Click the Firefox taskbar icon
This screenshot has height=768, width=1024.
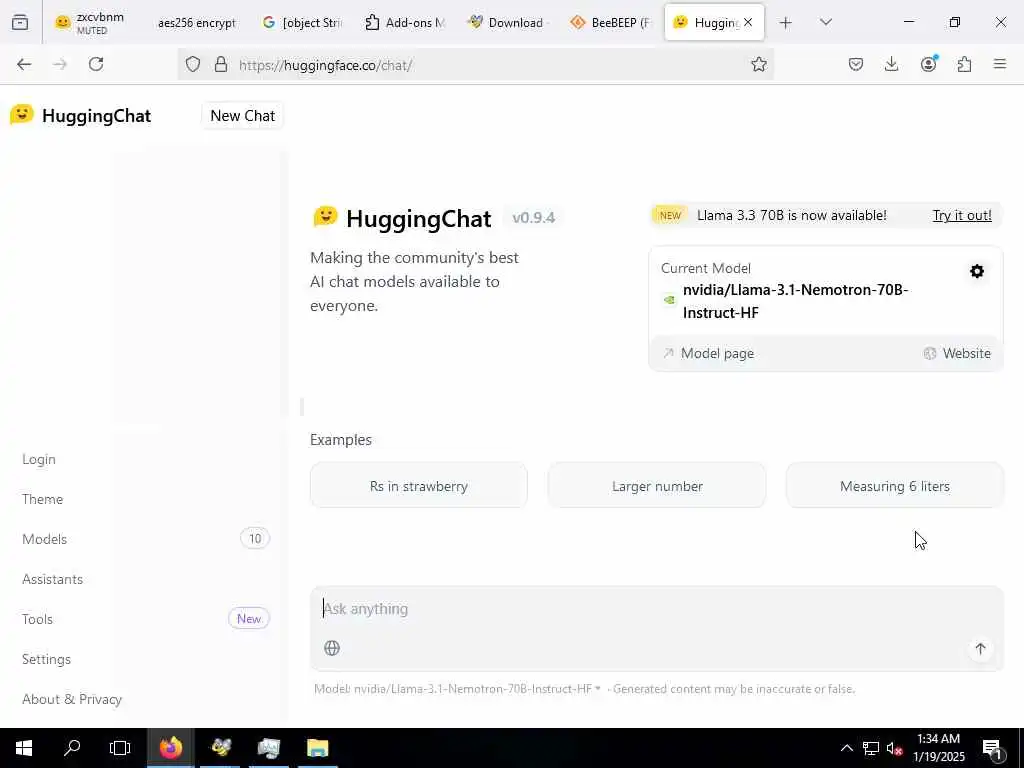(170, 748)
